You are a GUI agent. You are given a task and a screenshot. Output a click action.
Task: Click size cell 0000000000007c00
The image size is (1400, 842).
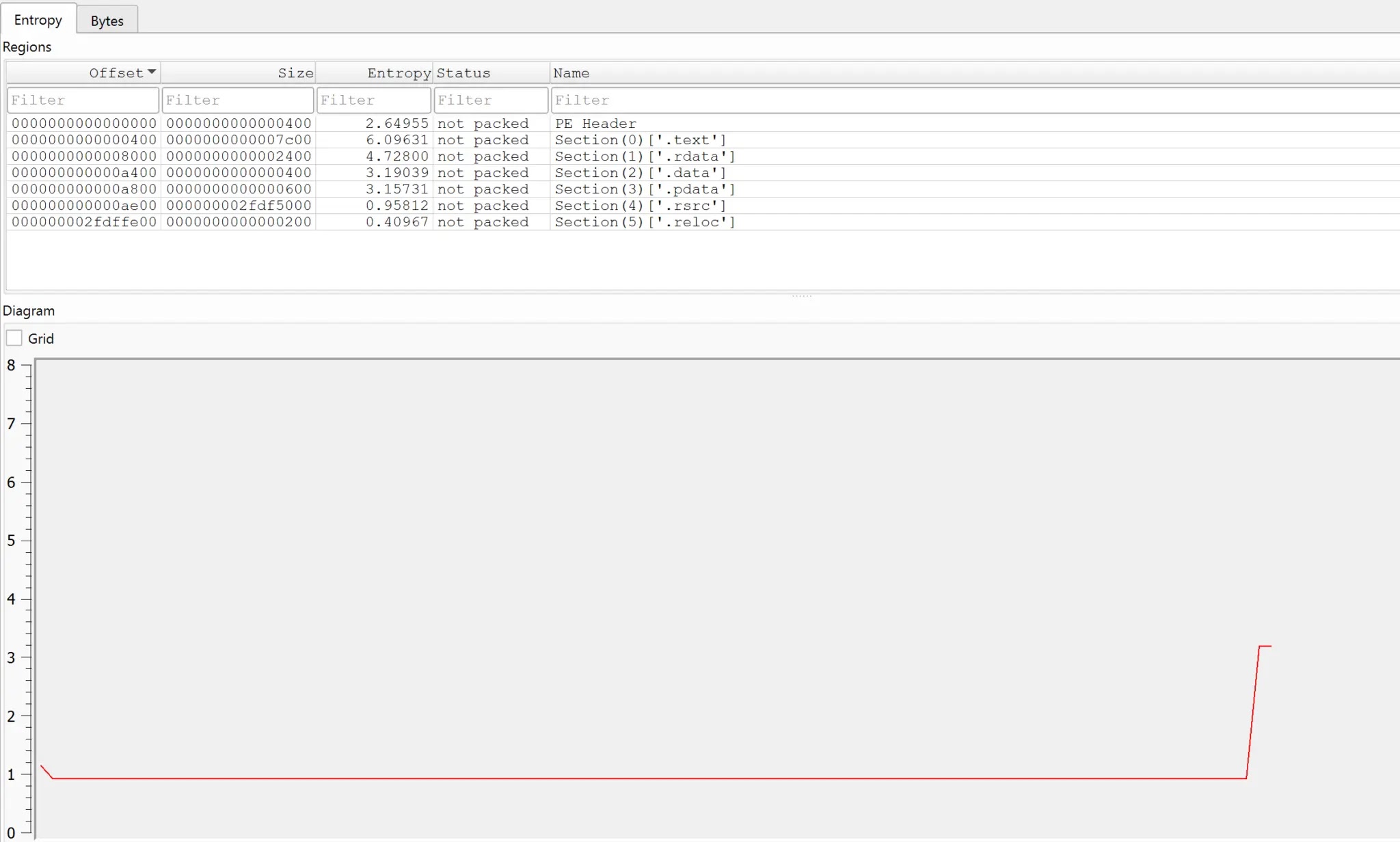point(239,140)
